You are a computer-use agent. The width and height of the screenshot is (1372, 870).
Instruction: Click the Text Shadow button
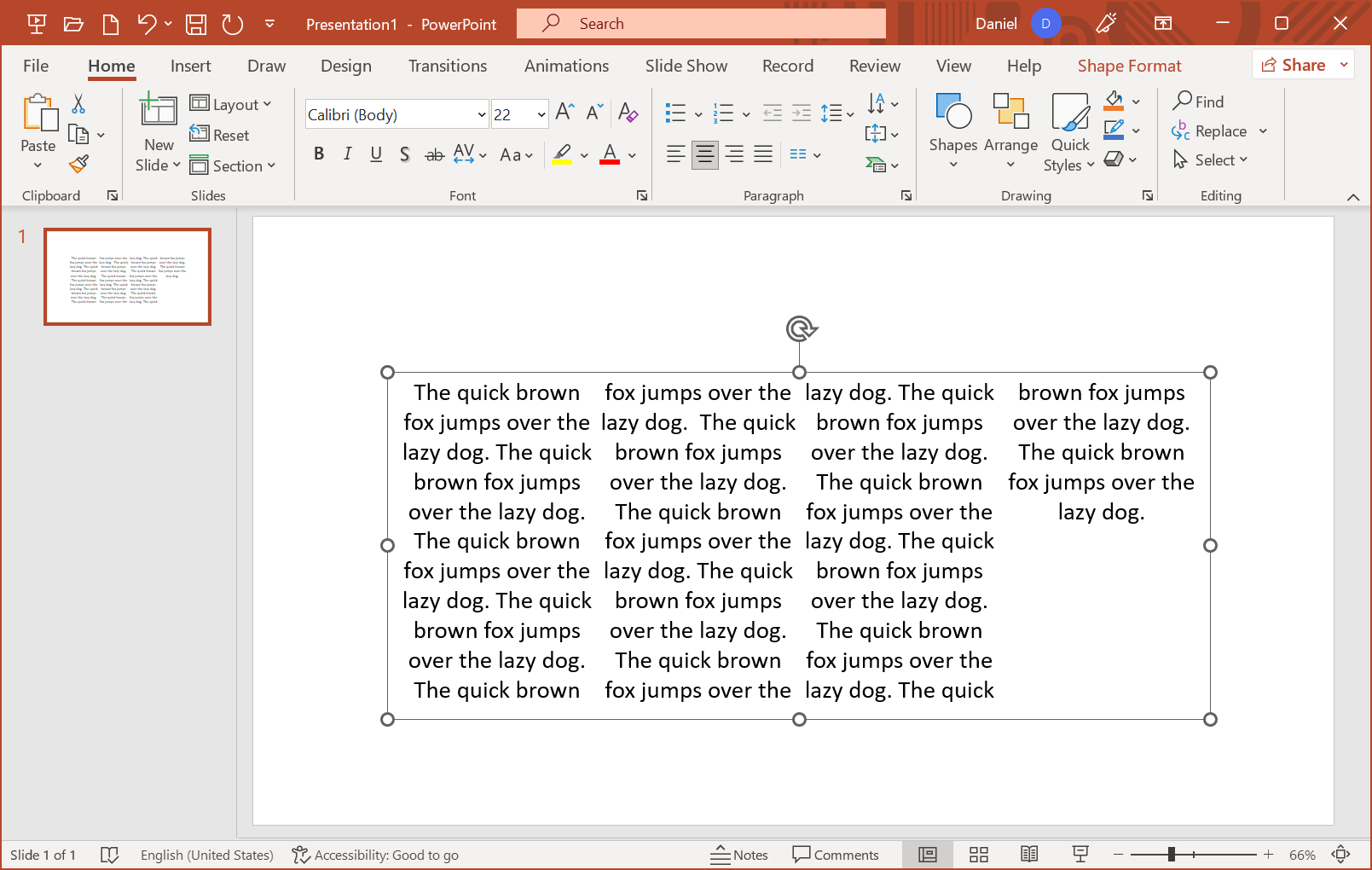click(x=405, y=154)
